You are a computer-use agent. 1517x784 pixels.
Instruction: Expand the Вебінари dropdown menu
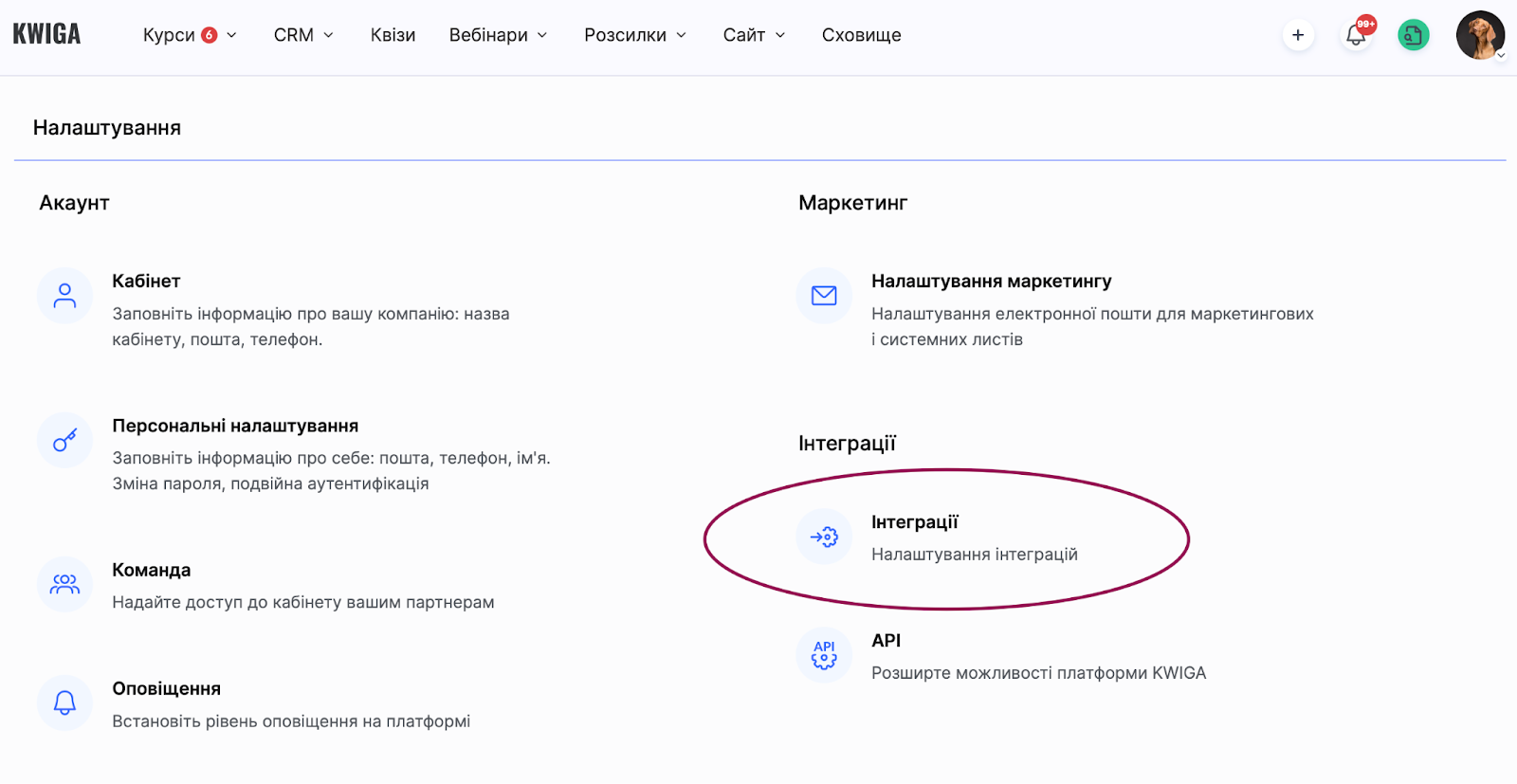click(x=499, y=35)
